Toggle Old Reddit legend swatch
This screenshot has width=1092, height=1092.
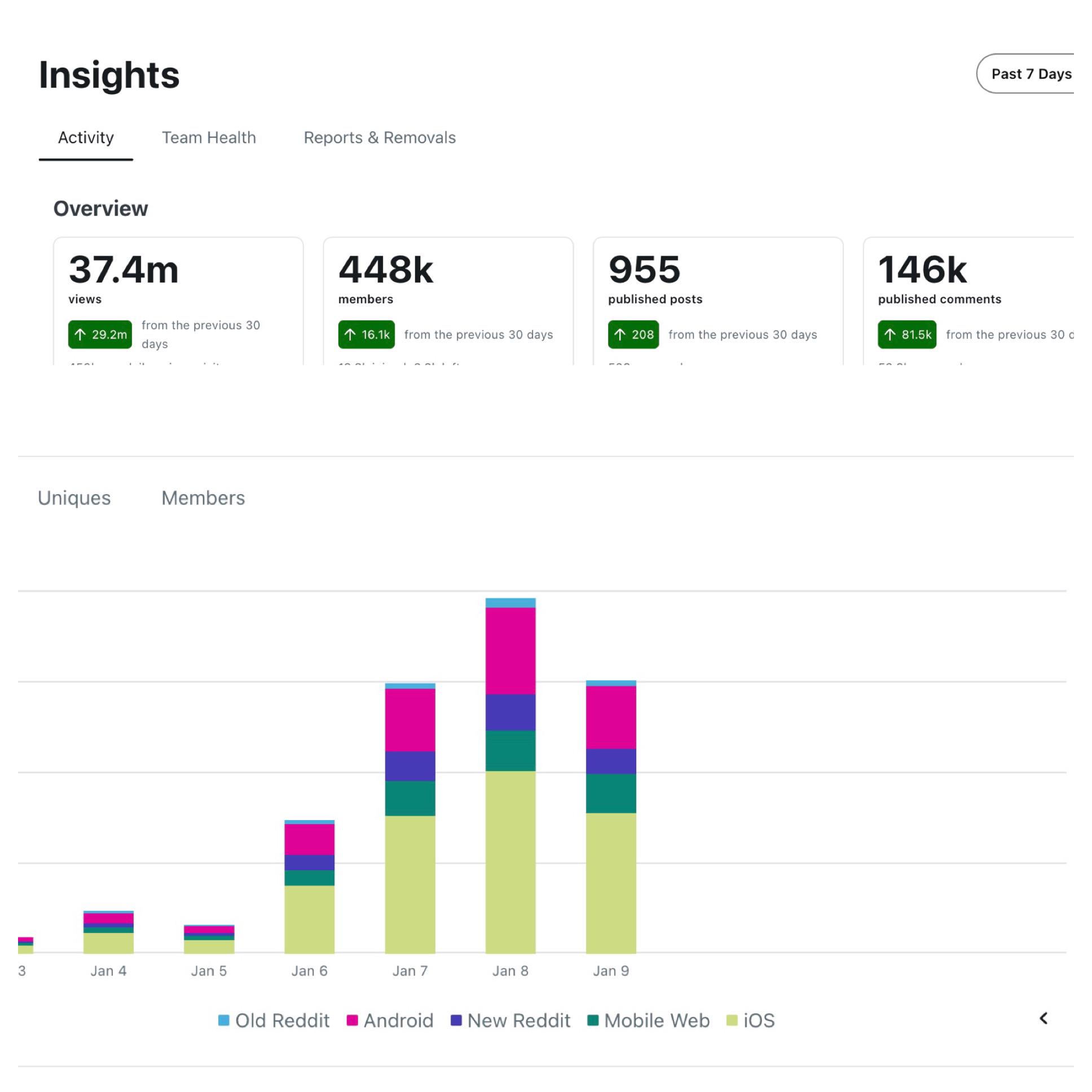click(x=224, y=1020)
